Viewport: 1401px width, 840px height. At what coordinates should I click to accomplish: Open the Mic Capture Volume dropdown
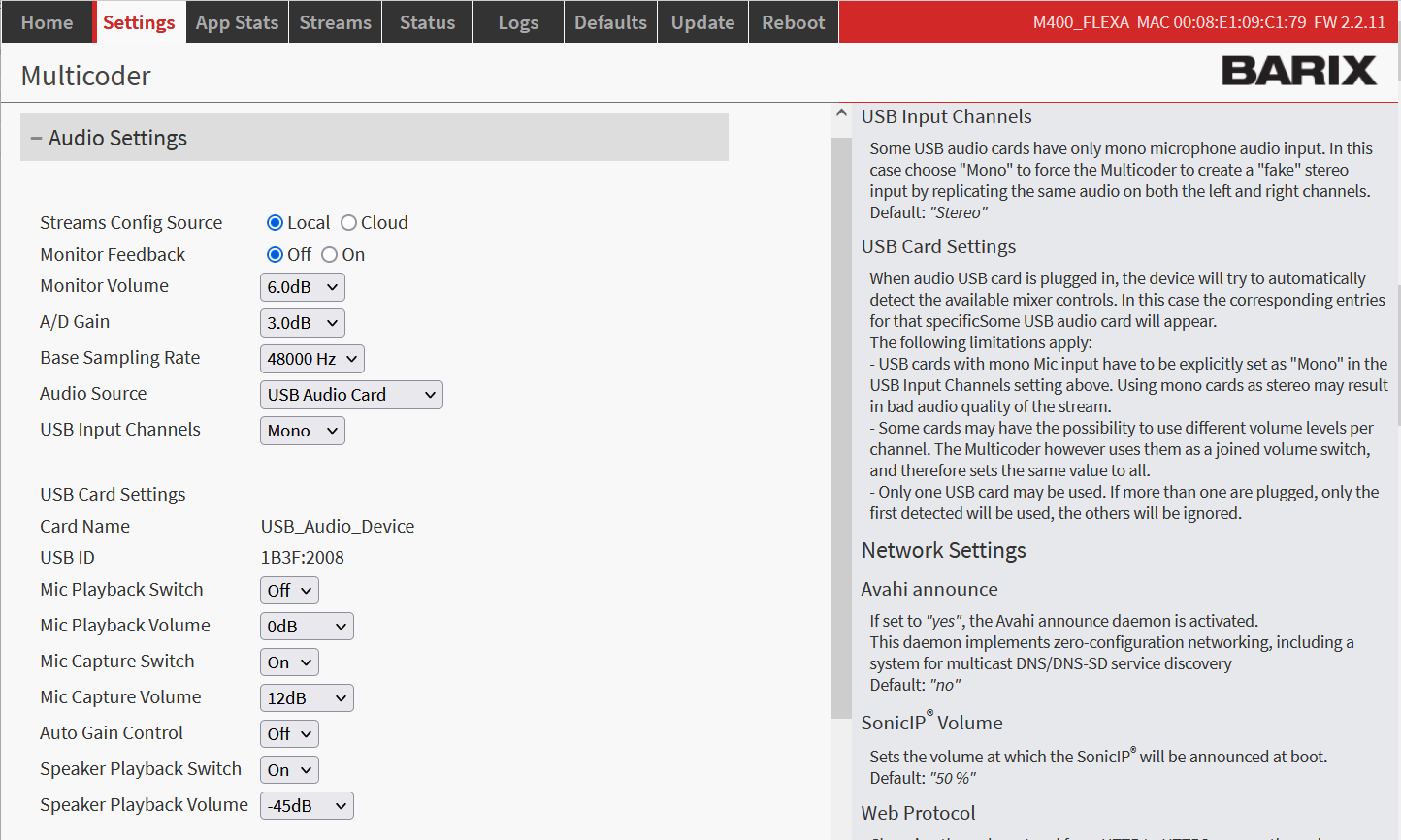tap(307, 698)
